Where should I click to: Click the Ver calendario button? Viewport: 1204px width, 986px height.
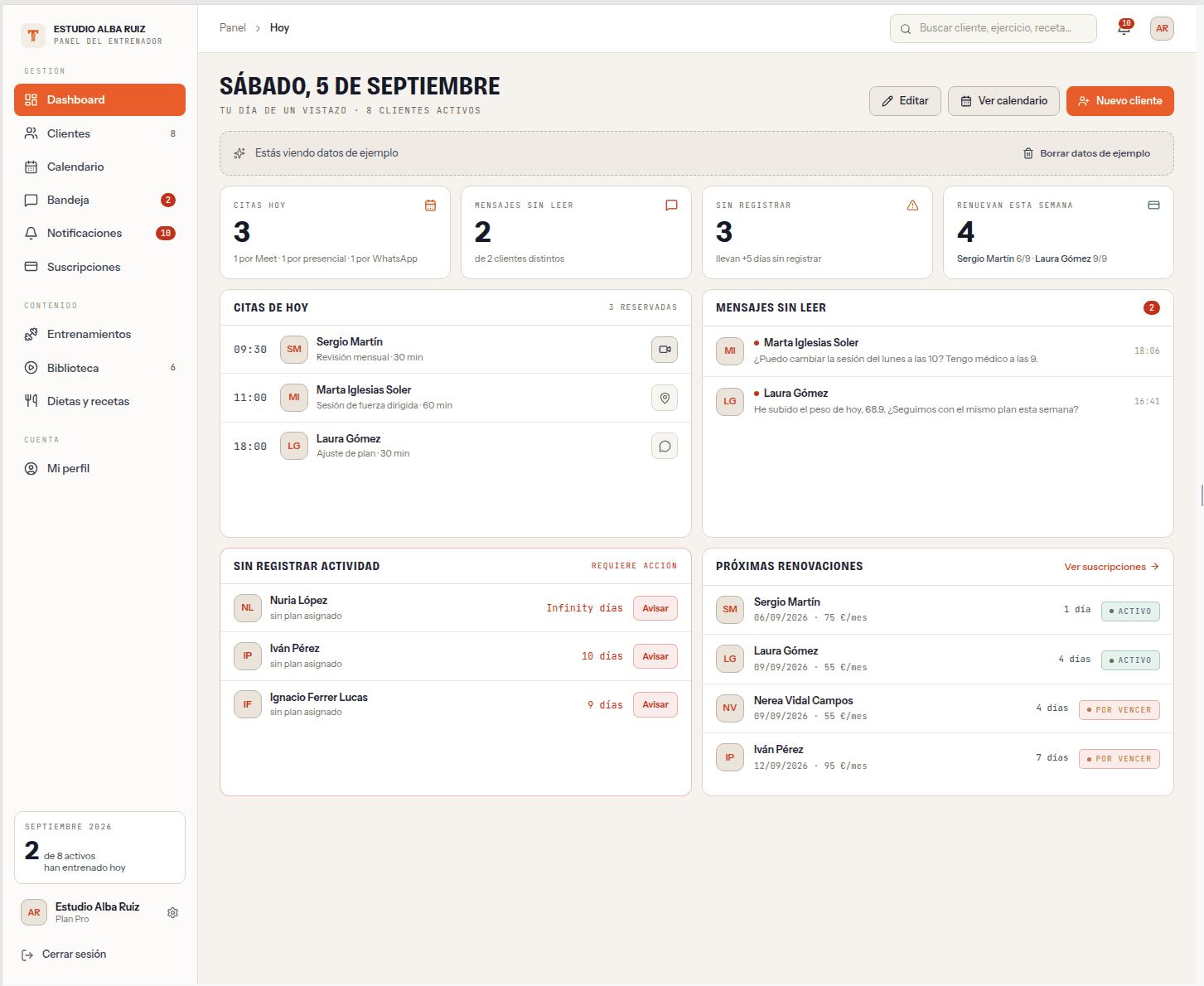[1003, 101]
